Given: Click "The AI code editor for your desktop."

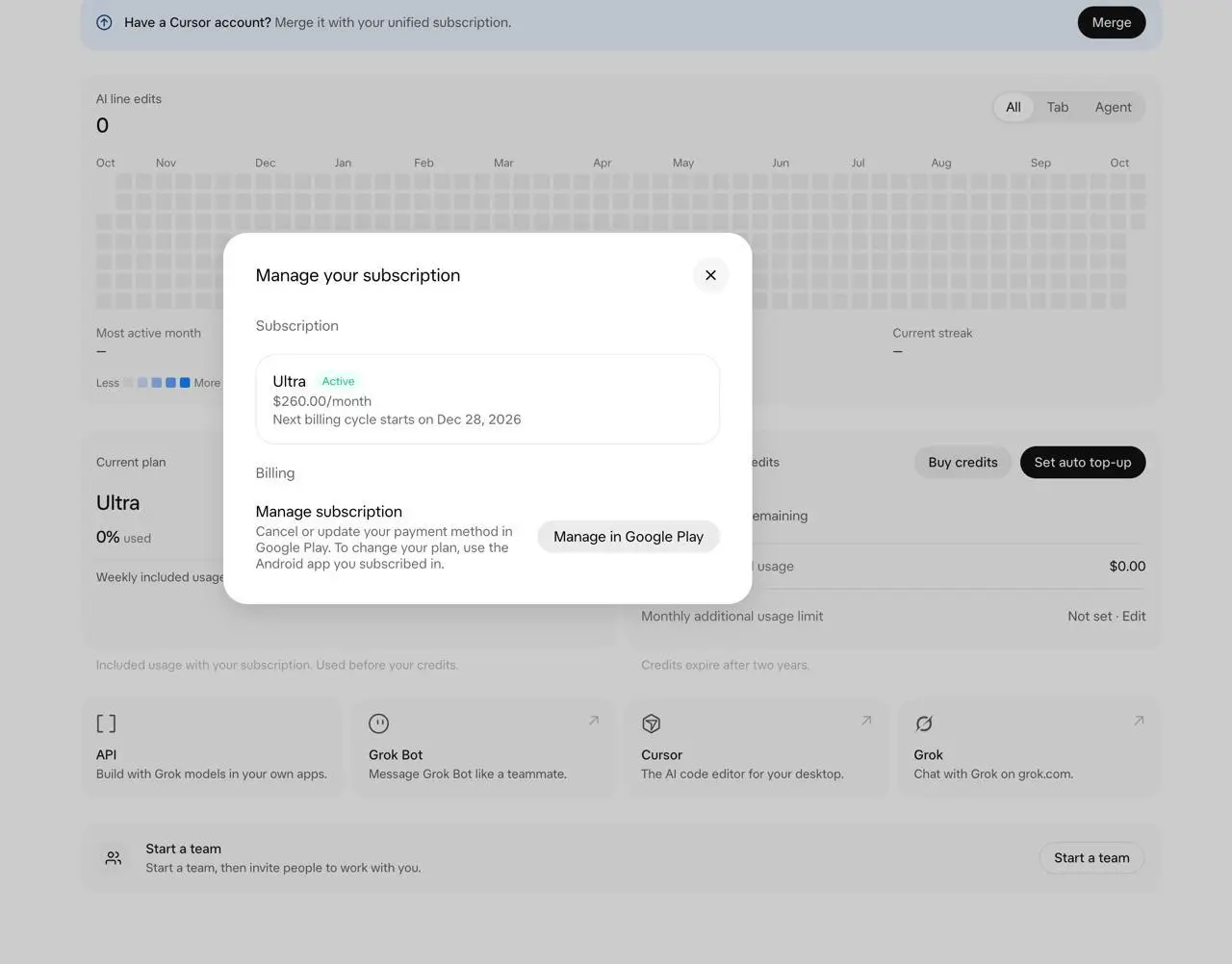Looking at the screenshot, I should coord(742,774).
